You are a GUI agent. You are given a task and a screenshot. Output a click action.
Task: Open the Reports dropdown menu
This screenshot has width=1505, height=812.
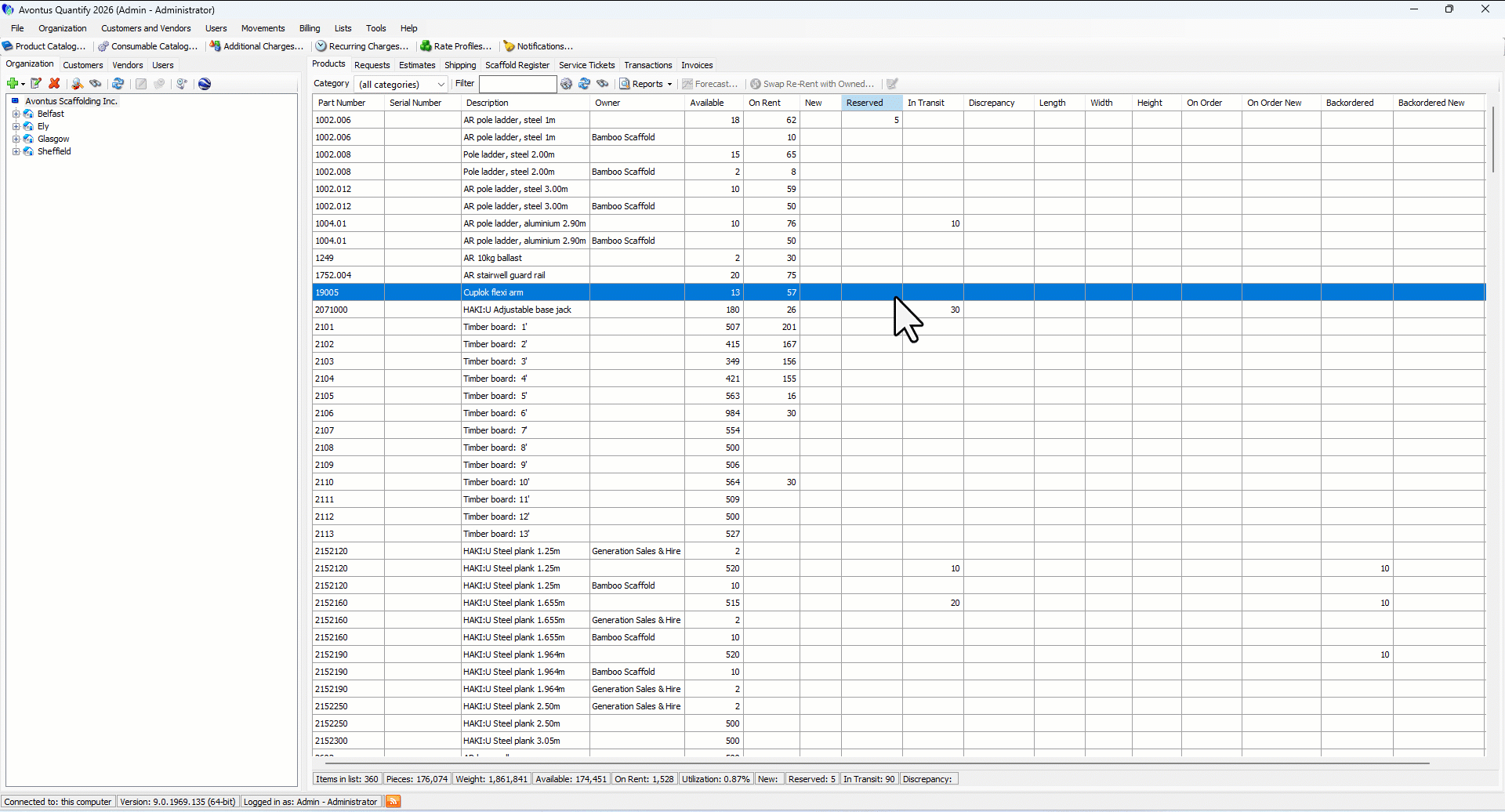point(646,84)
